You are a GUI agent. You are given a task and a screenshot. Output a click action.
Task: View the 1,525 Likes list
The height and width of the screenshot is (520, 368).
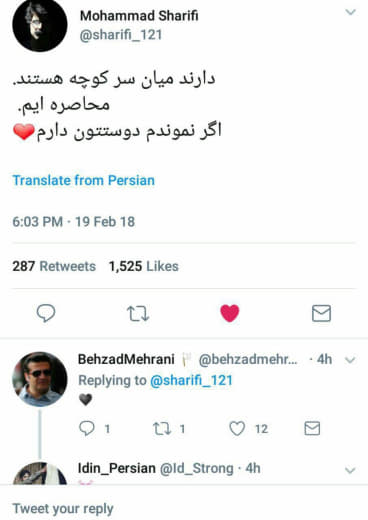(x=144, y=266)
